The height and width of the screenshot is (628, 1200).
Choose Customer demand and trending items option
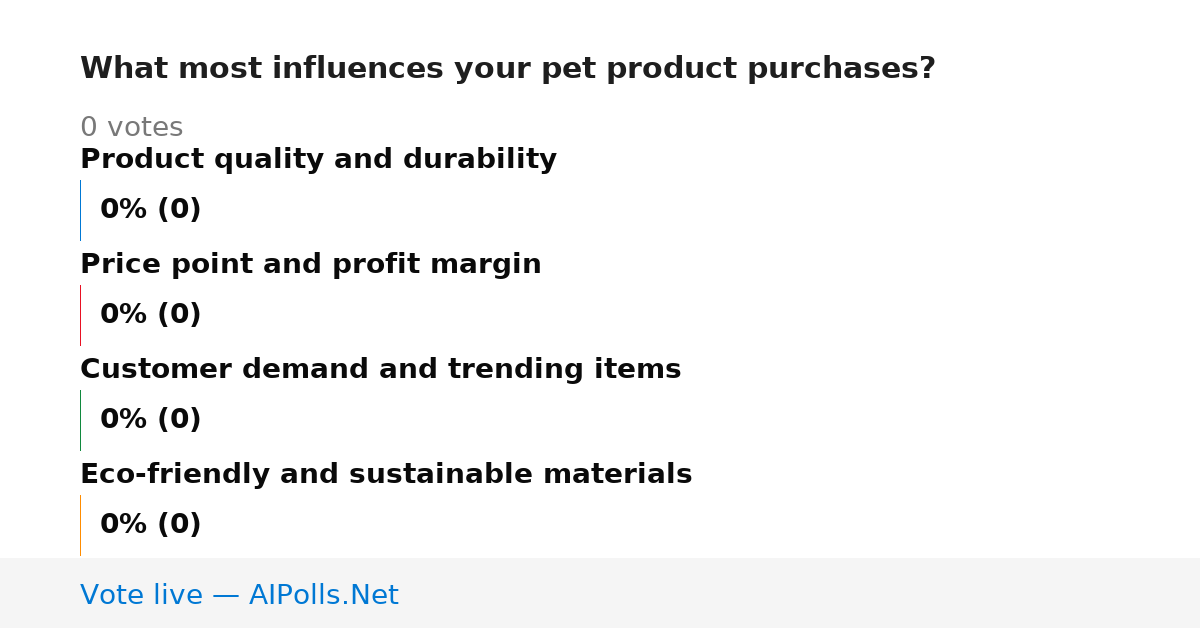click(380, 370)
